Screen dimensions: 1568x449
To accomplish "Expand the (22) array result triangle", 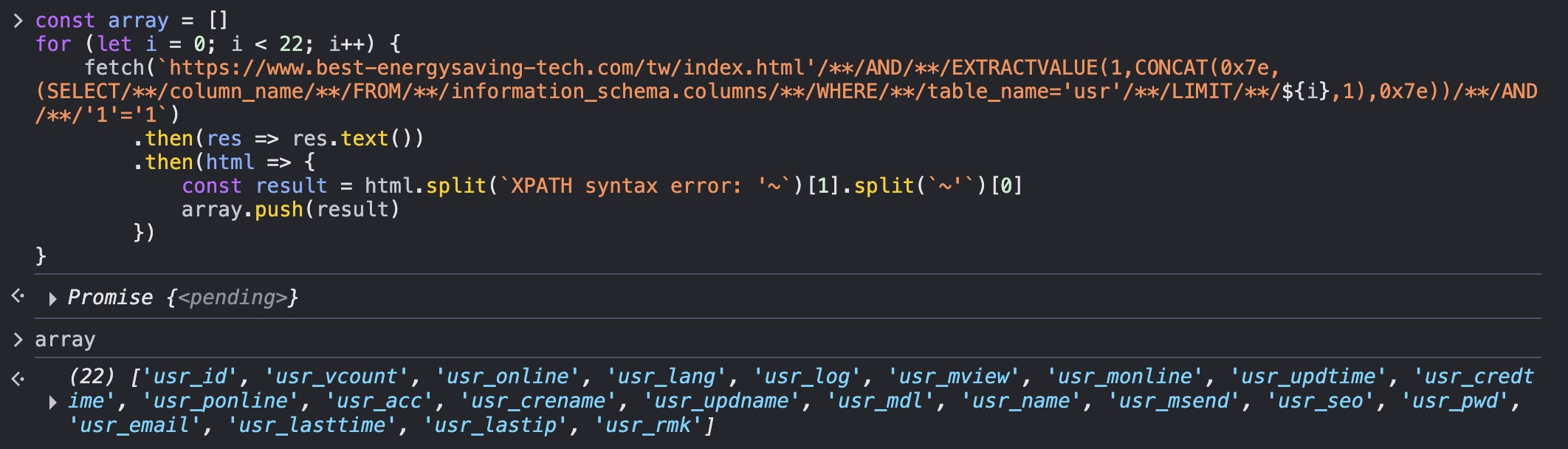I will coord(52,402).
